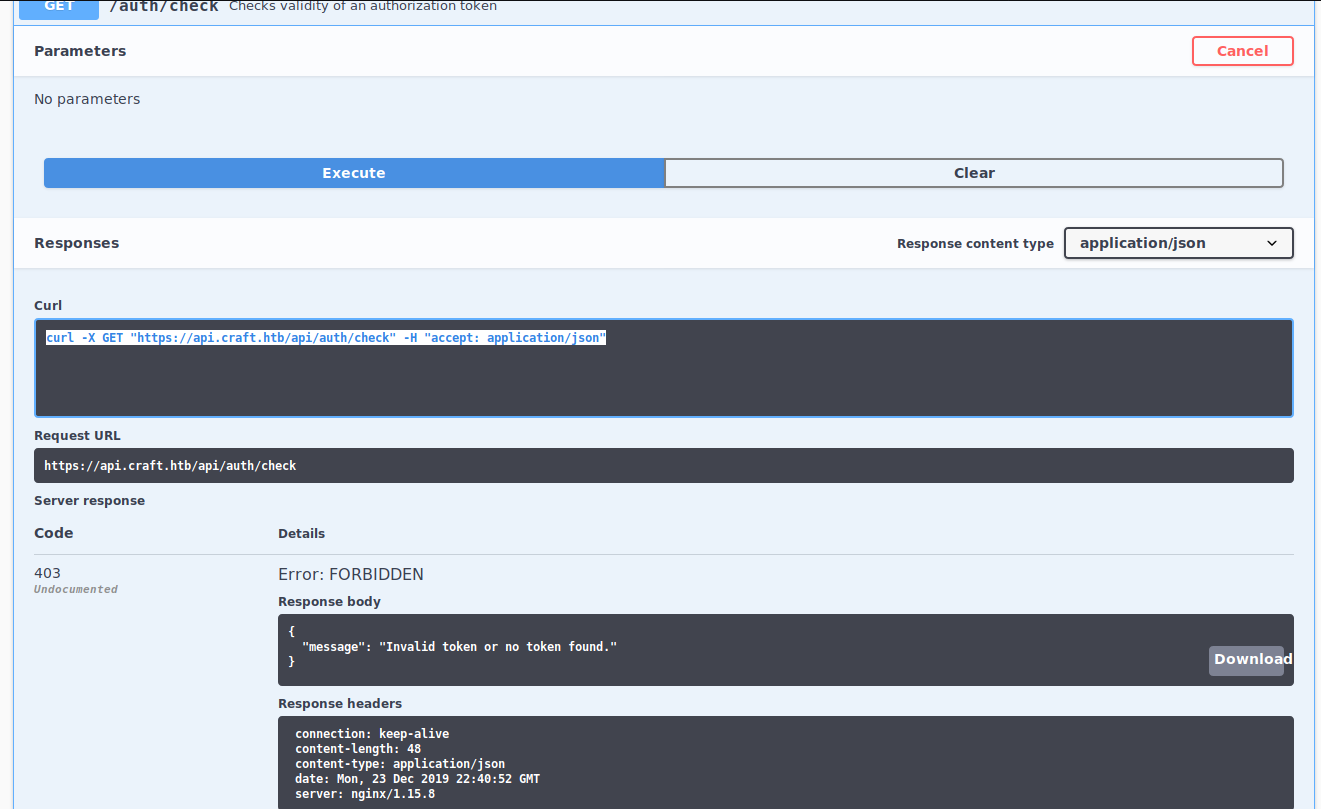Click inside the highlighted Curl command box
This screenshot has width=1321, height=809.
click(663, 368)
